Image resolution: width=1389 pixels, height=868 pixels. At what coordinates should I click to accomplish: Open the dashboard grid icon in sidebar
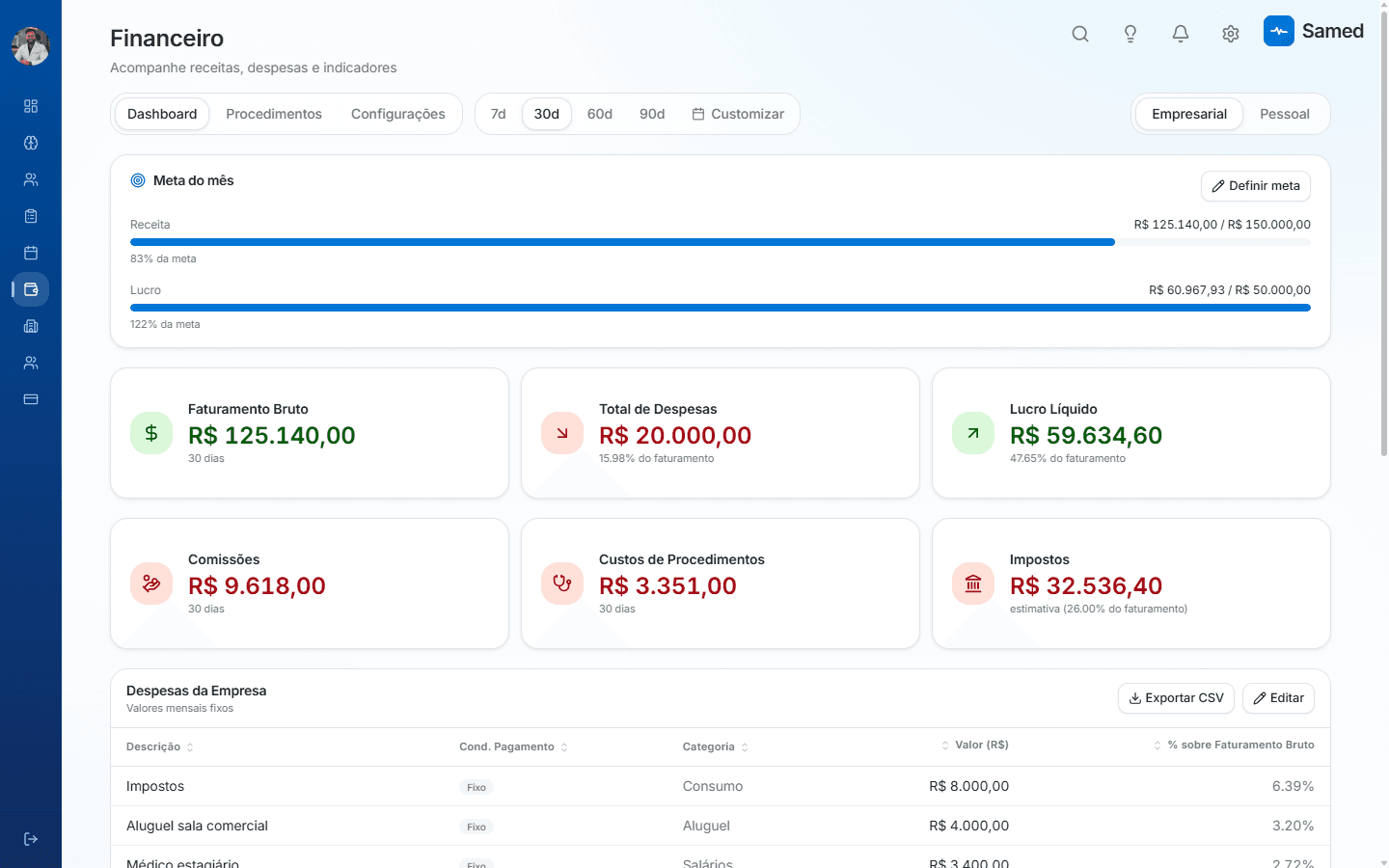click(x=31, y=106)
